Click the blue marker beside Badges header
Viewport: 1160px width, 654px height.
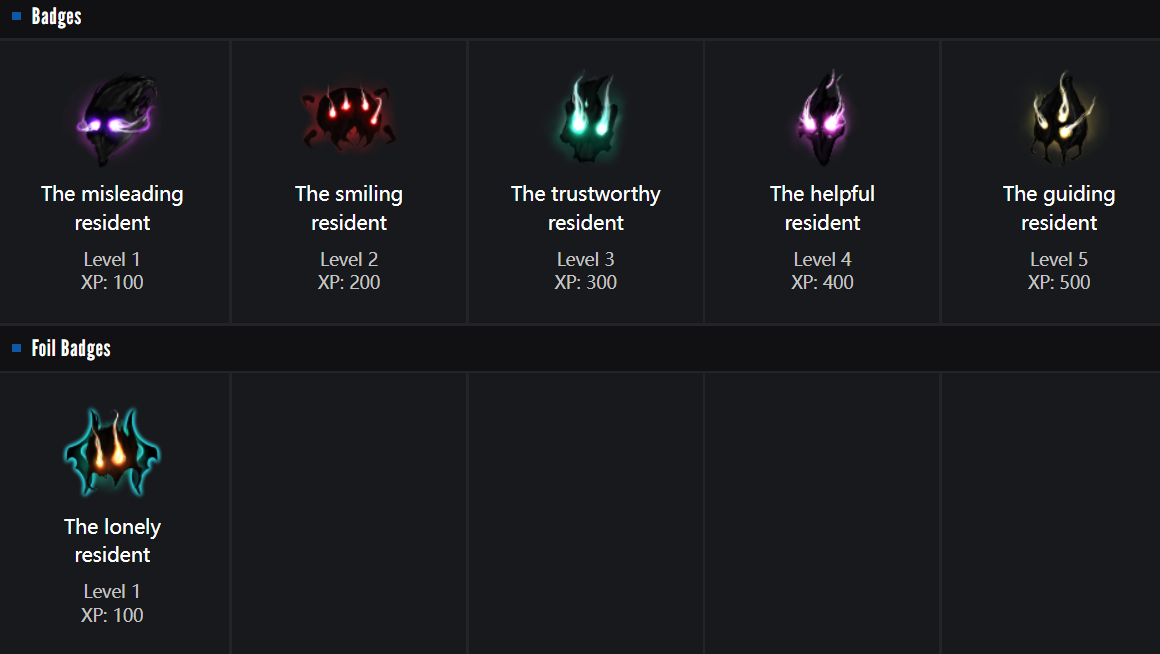coord(16,16)
